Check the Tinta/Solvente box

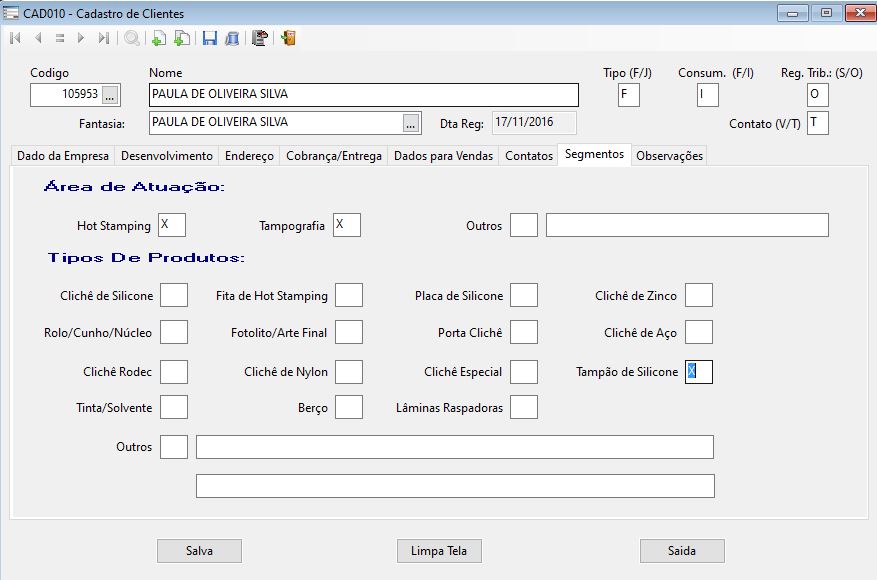tap(174, 407)
